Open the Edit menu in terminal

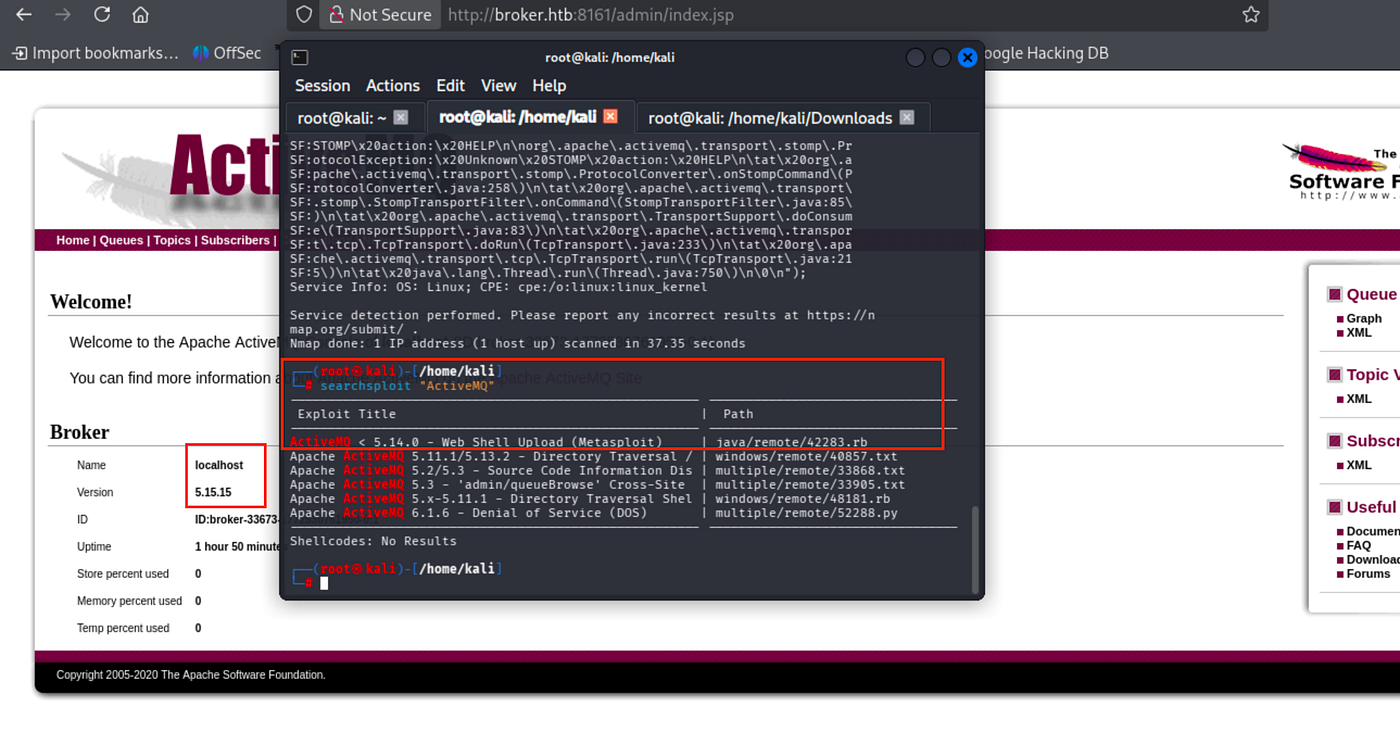pyautogui.click(x=450, y=86)
